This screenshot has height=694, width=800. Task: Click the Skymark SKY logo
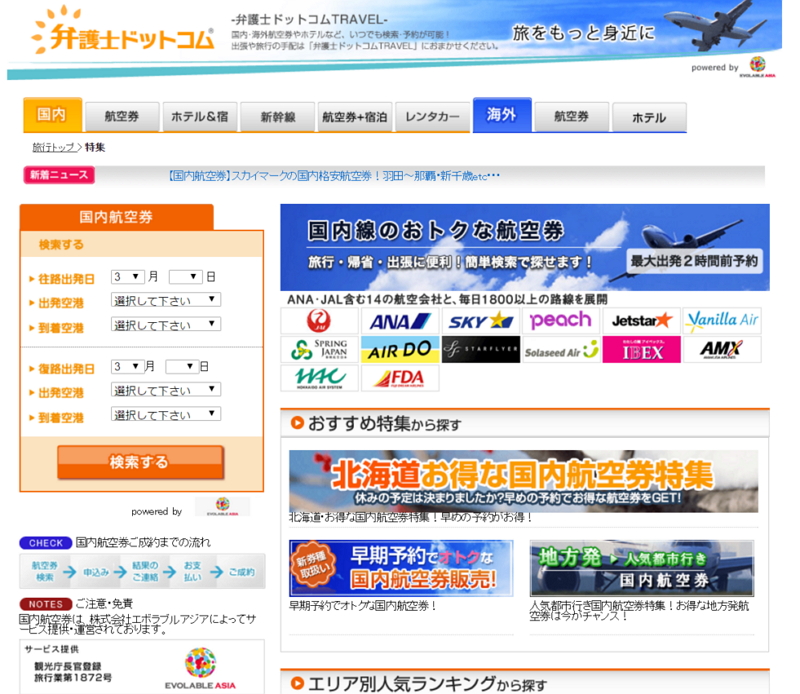pyautogui.click(x=481, y=320)
